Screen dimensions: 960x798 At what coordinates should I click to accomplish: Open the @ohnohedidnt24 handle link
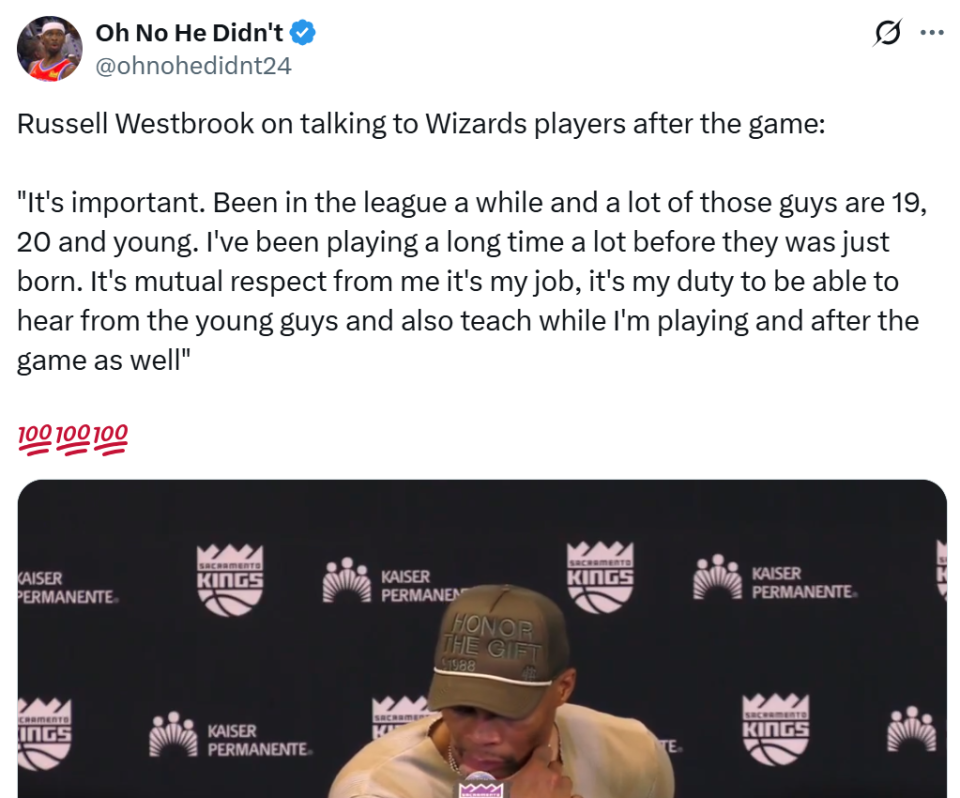[x=193, y=66]
